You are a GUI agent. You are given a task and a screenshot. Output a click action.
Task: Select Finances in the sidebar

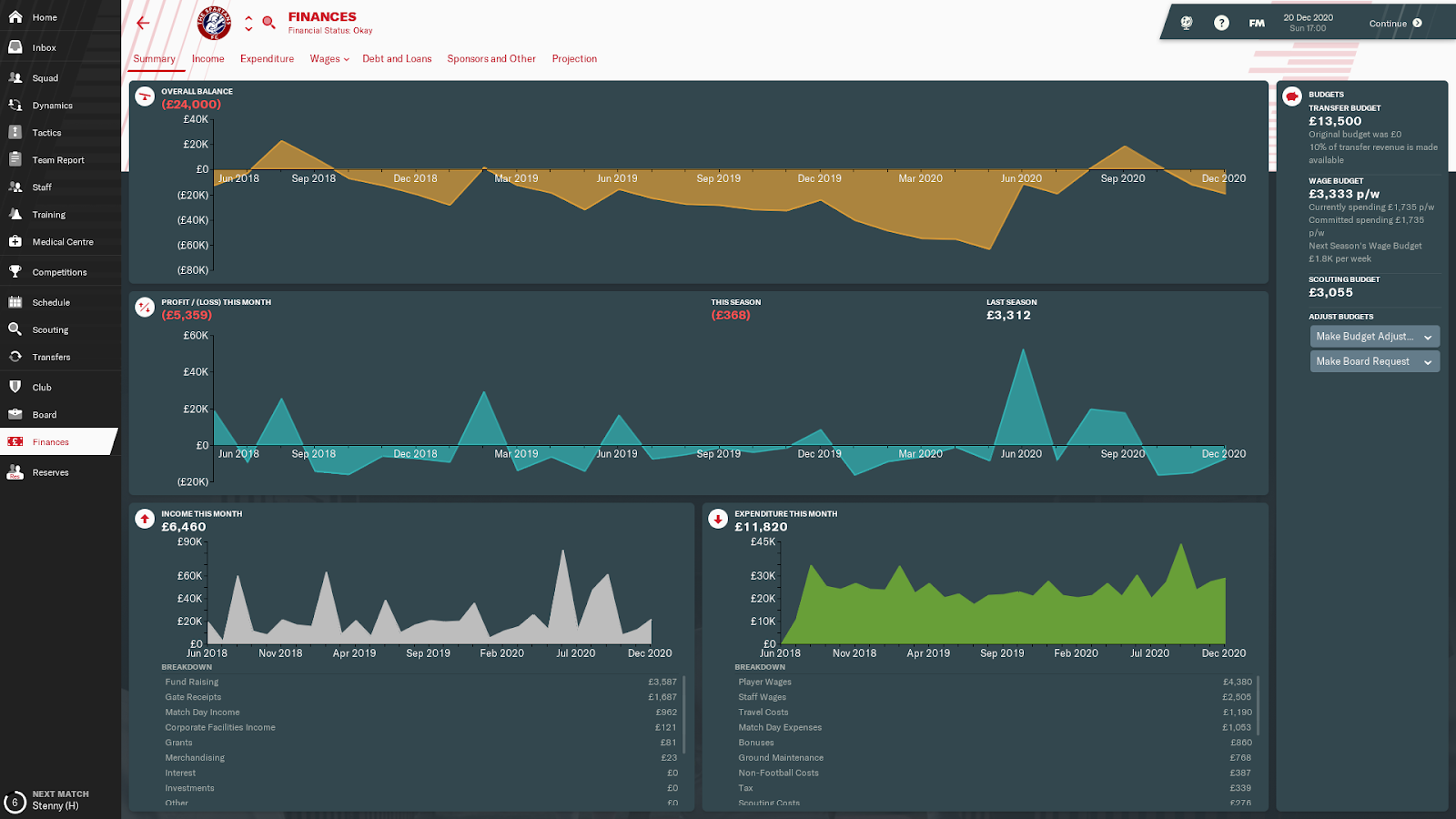pyautogui.click(x=58, y=441)
